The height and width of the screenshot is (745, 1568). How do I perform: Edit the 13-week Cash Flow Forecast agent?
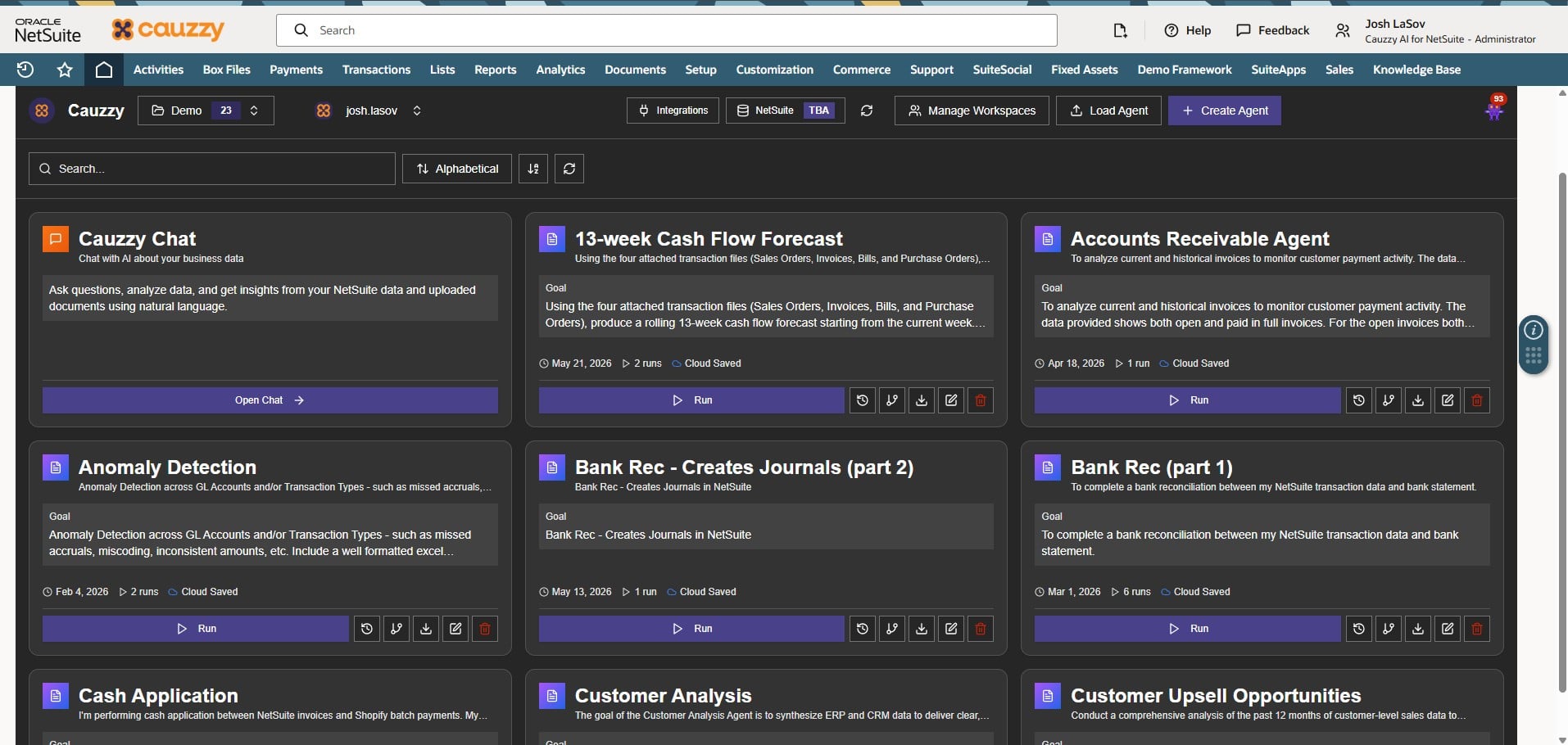tap(951, 400)
